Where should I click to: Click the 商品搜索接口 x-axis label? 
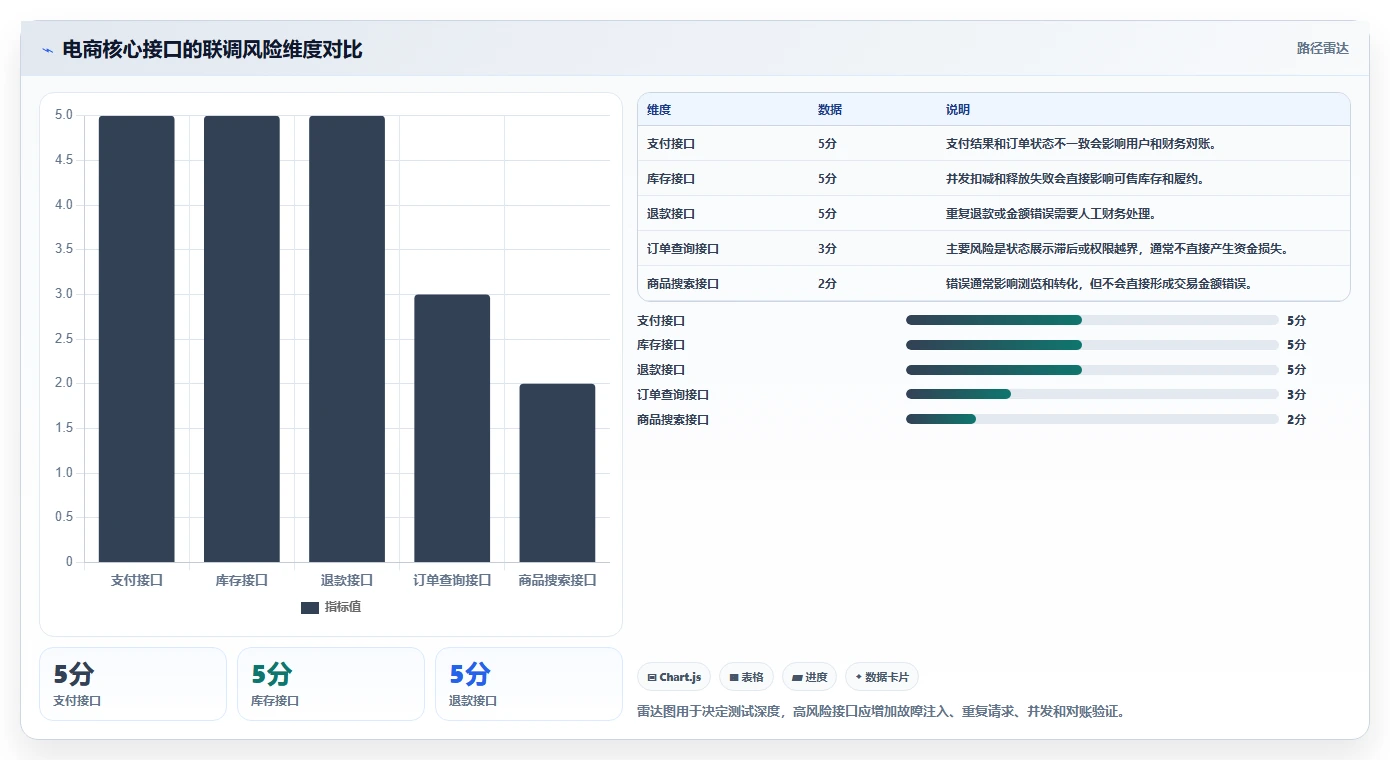(x=557, y=580)
